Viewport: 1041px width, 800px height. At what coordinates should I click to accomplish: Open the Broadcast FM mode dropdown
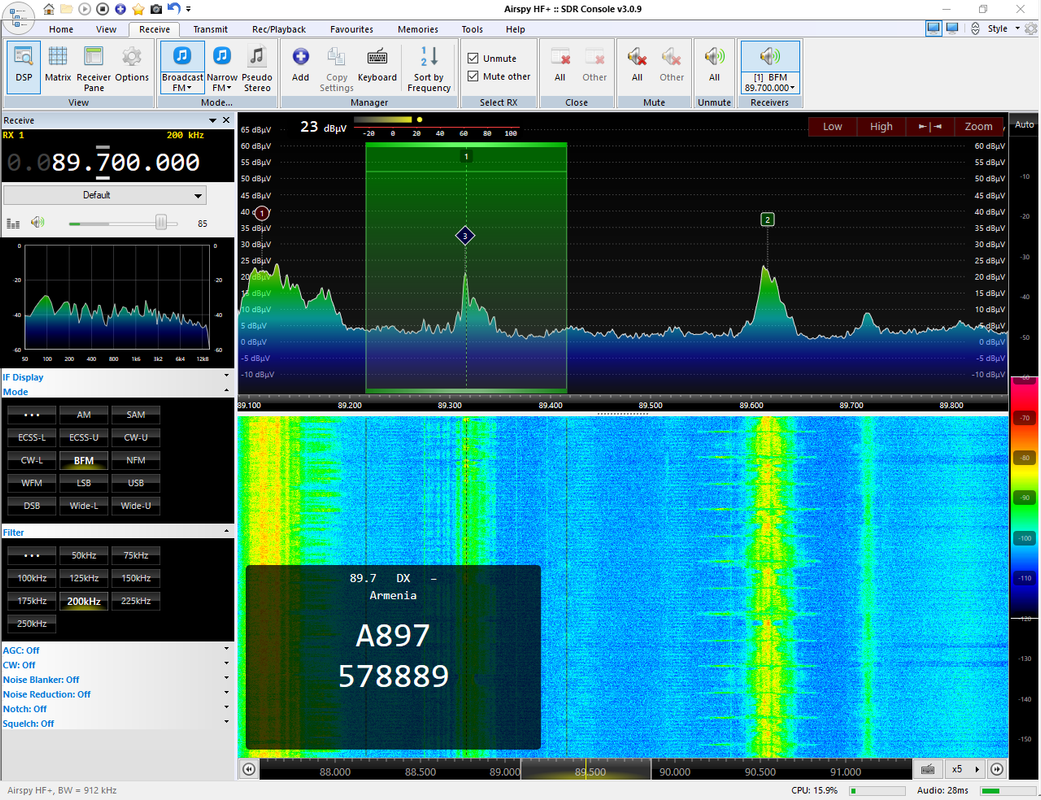coord(182,66)
